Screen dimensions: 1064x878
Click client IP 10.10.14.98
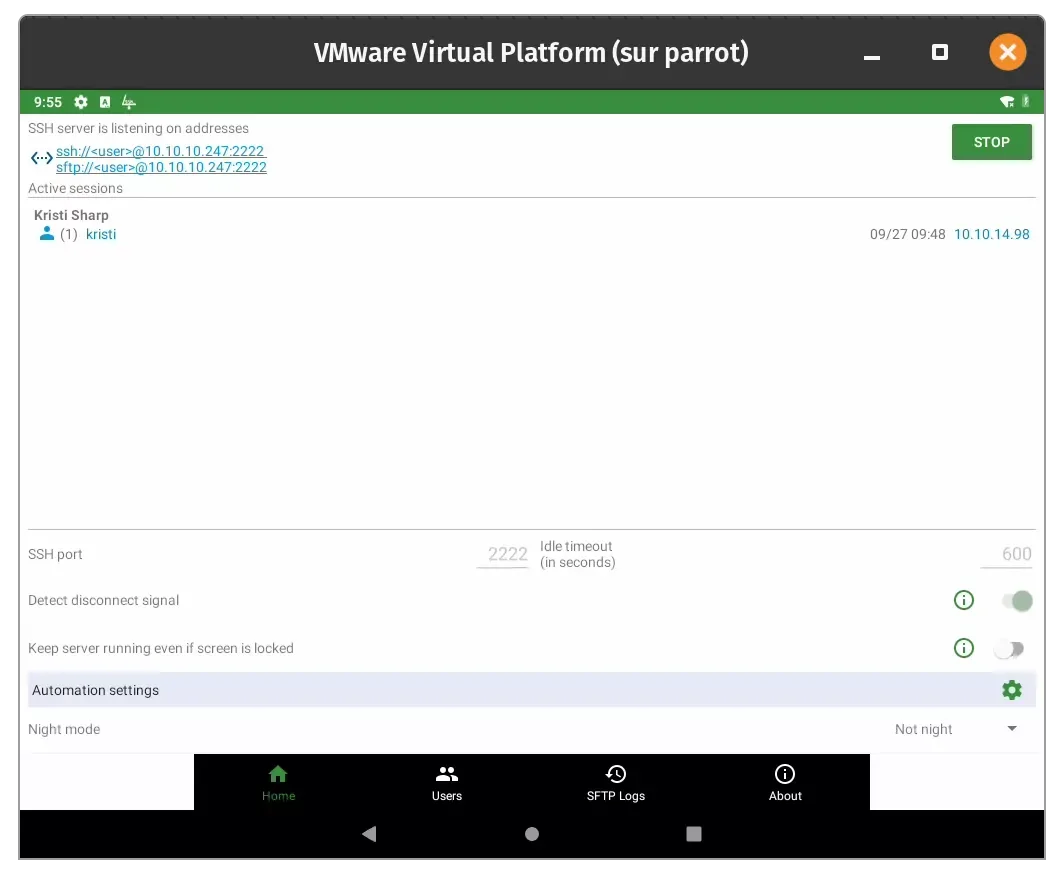point(991,234)
